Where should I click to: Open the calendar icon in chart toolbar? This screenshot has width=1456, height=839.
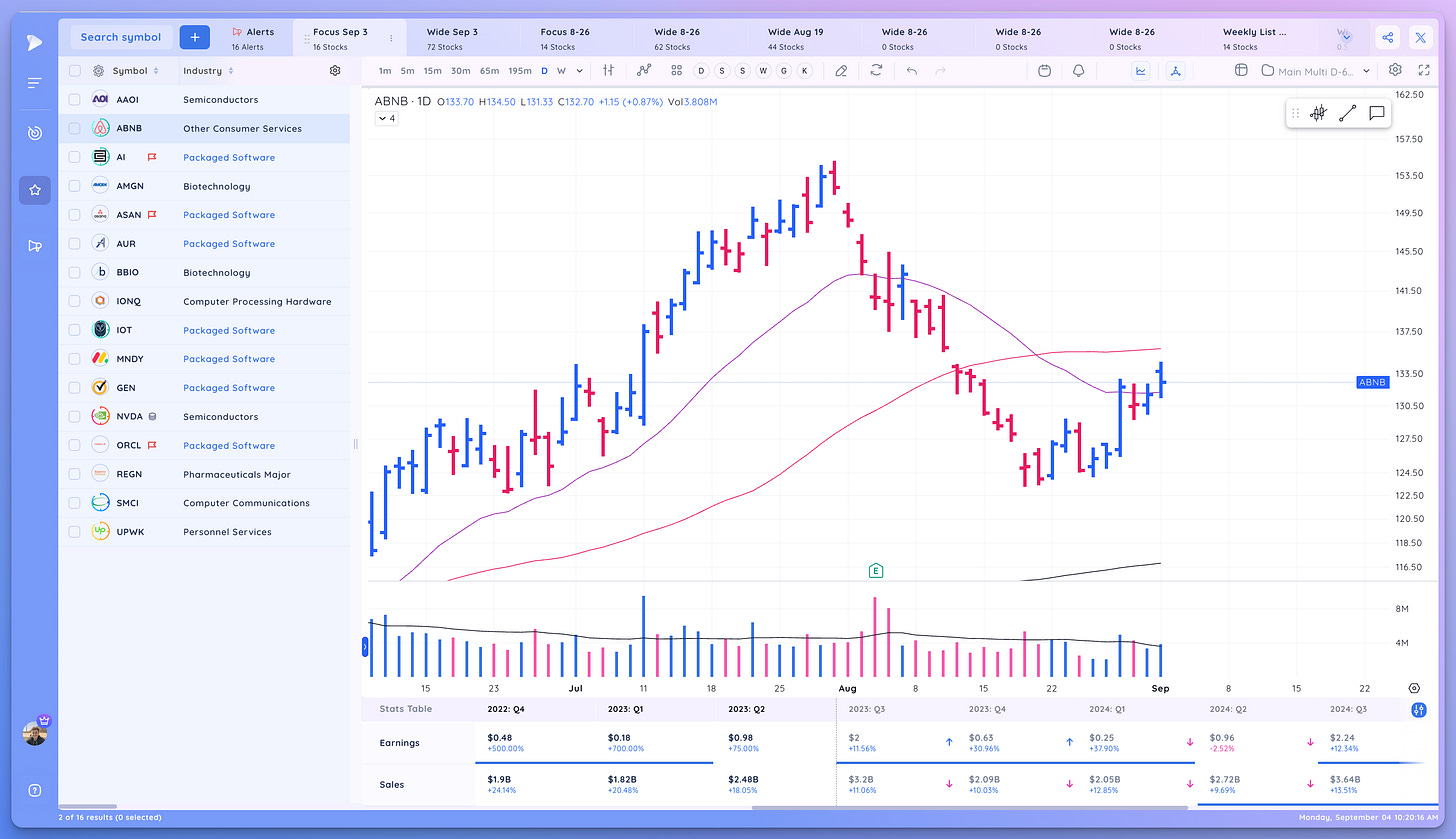tap(1045, 70)
